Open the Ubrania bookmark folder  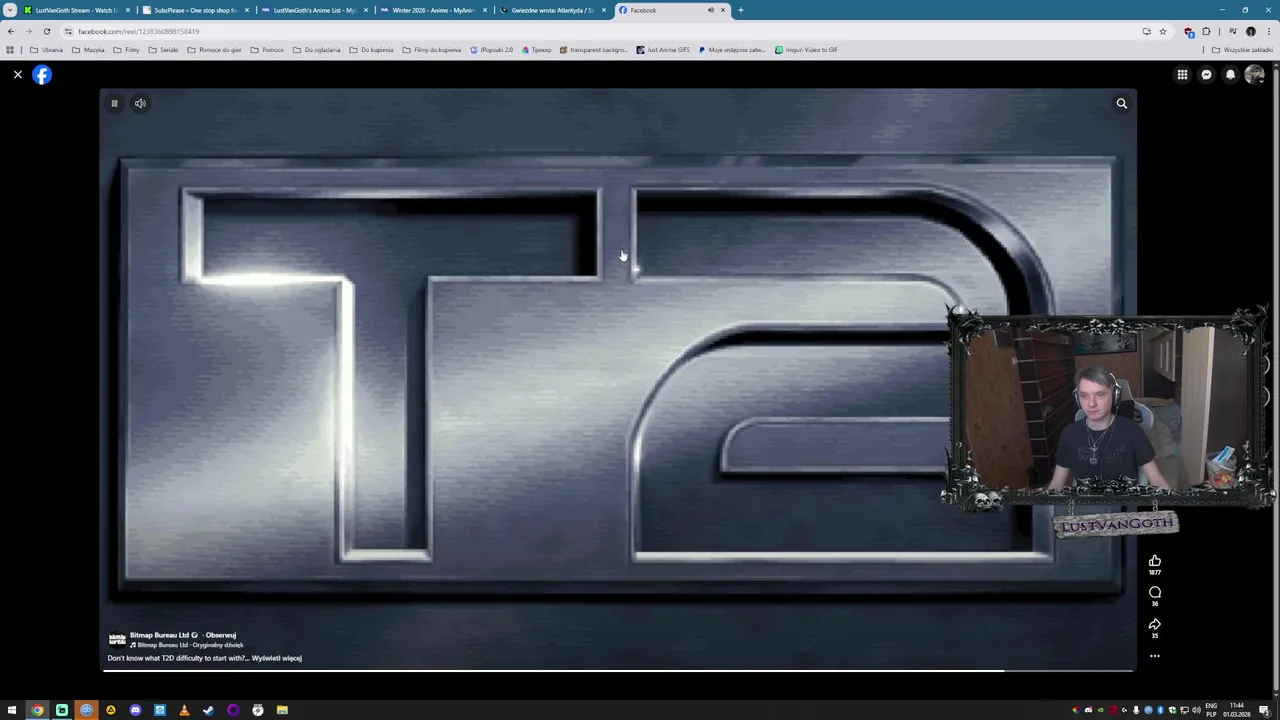(x=46, y=50)
